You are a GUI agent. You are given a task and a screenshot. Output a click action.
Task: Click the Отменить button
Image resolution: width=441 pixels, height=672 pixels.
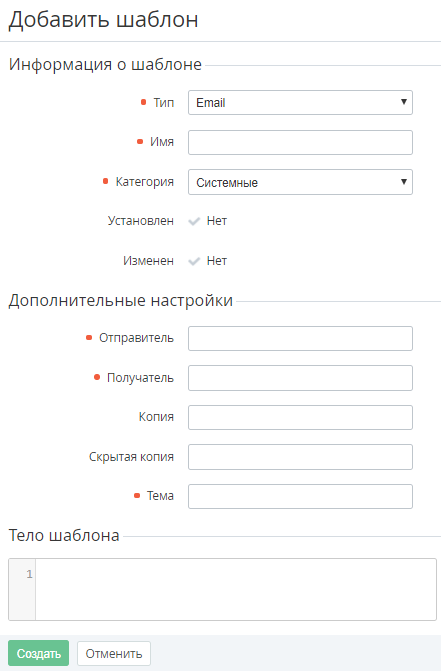coord(114,654)
